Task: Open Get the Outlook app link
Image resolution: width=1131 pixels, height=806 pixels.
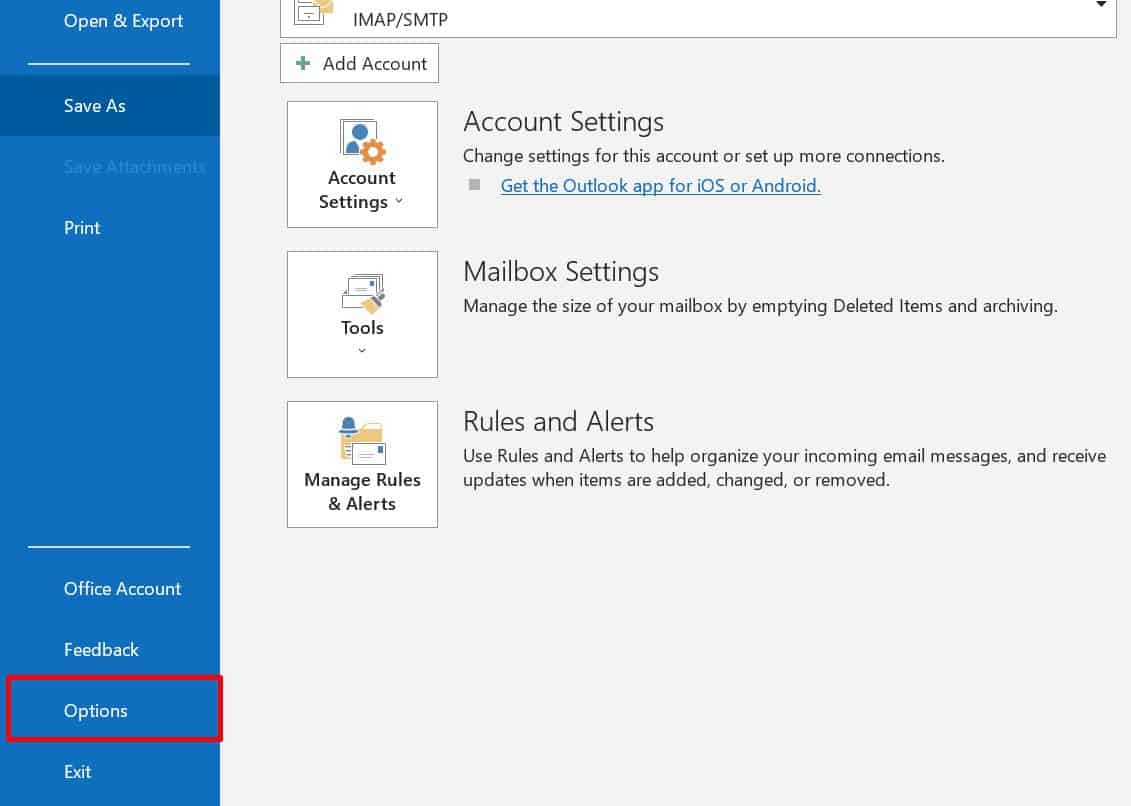Action: click(x=660, y=186)
